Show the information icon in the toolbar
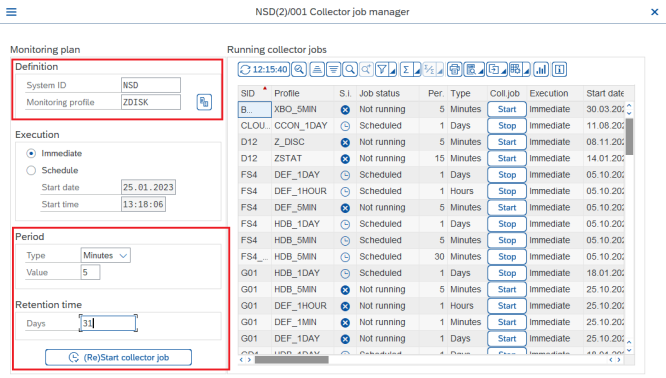Screen dimensions: 666x378 coord(559,69)
